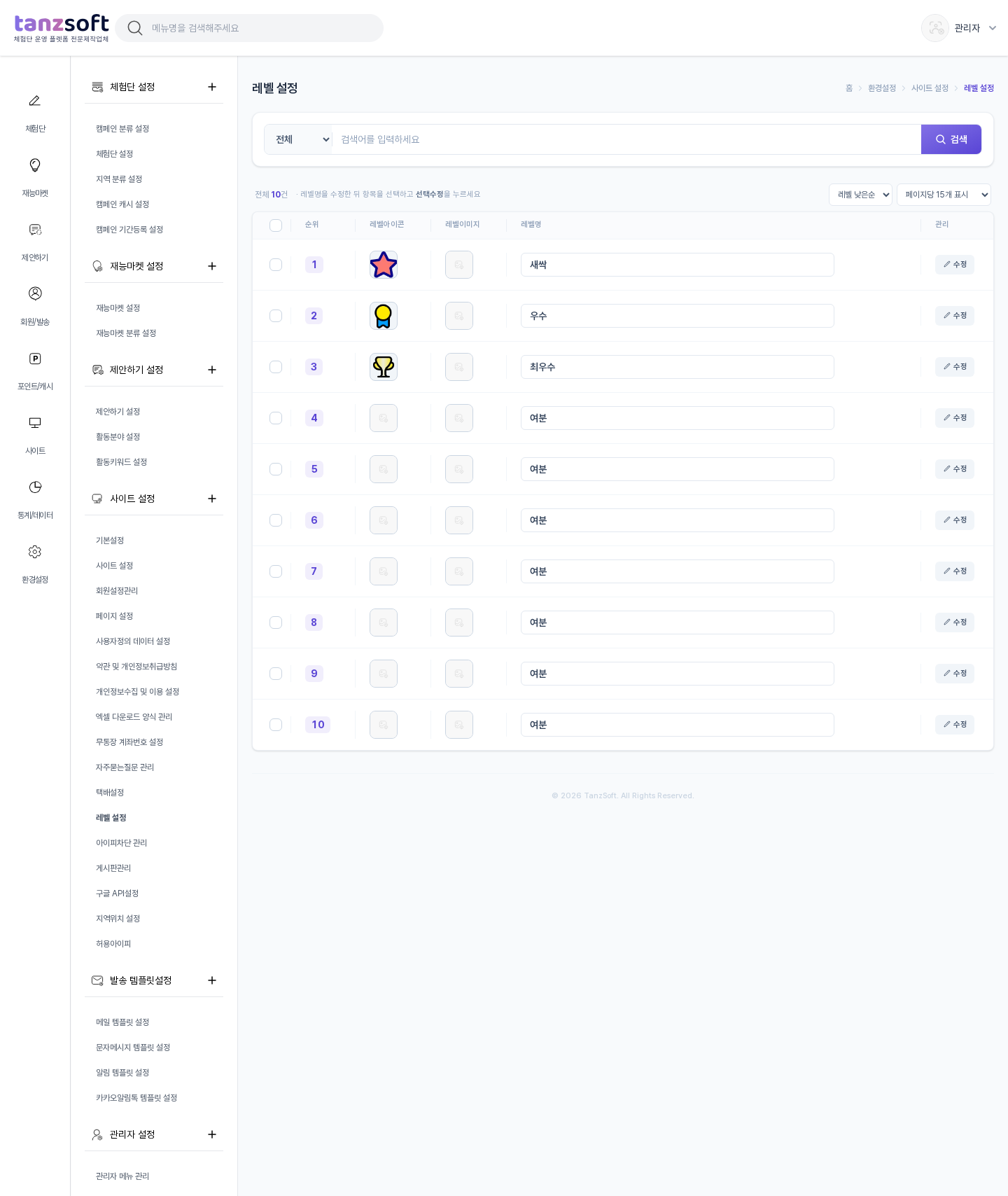1008x1196 pixels.
Task: Click the empty level icon placeholder in row 4
Action: click(x=384, y=418)
